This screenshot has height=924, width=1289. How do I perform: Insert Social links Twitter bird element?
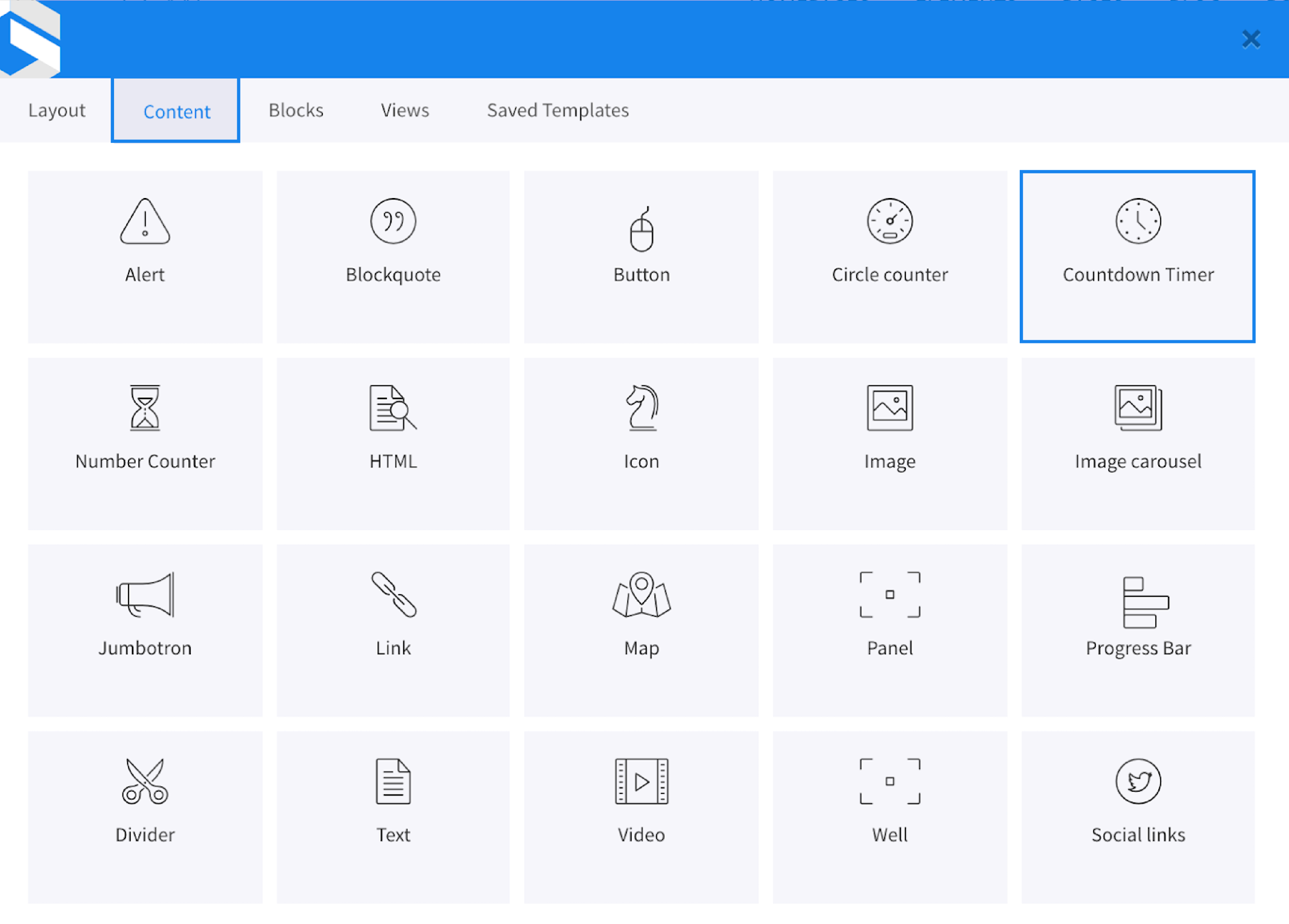pos(1138,818)
